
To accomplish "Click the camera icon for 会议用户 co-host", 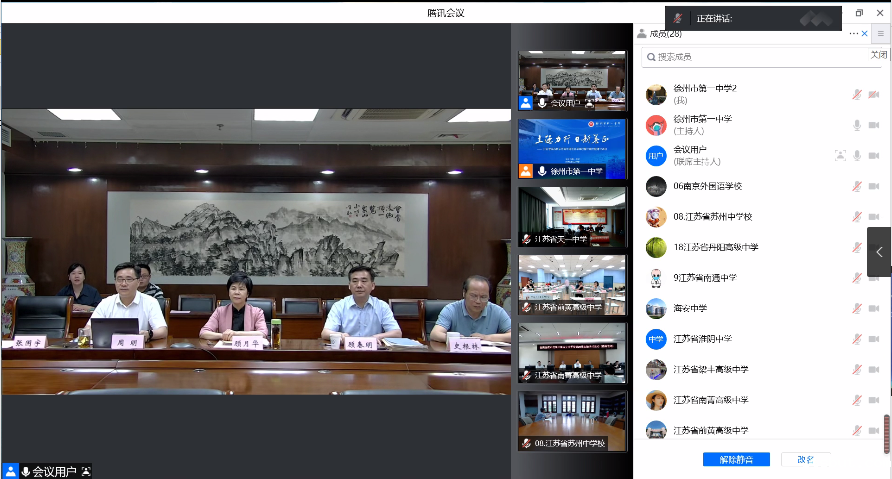I will [874, 156].
